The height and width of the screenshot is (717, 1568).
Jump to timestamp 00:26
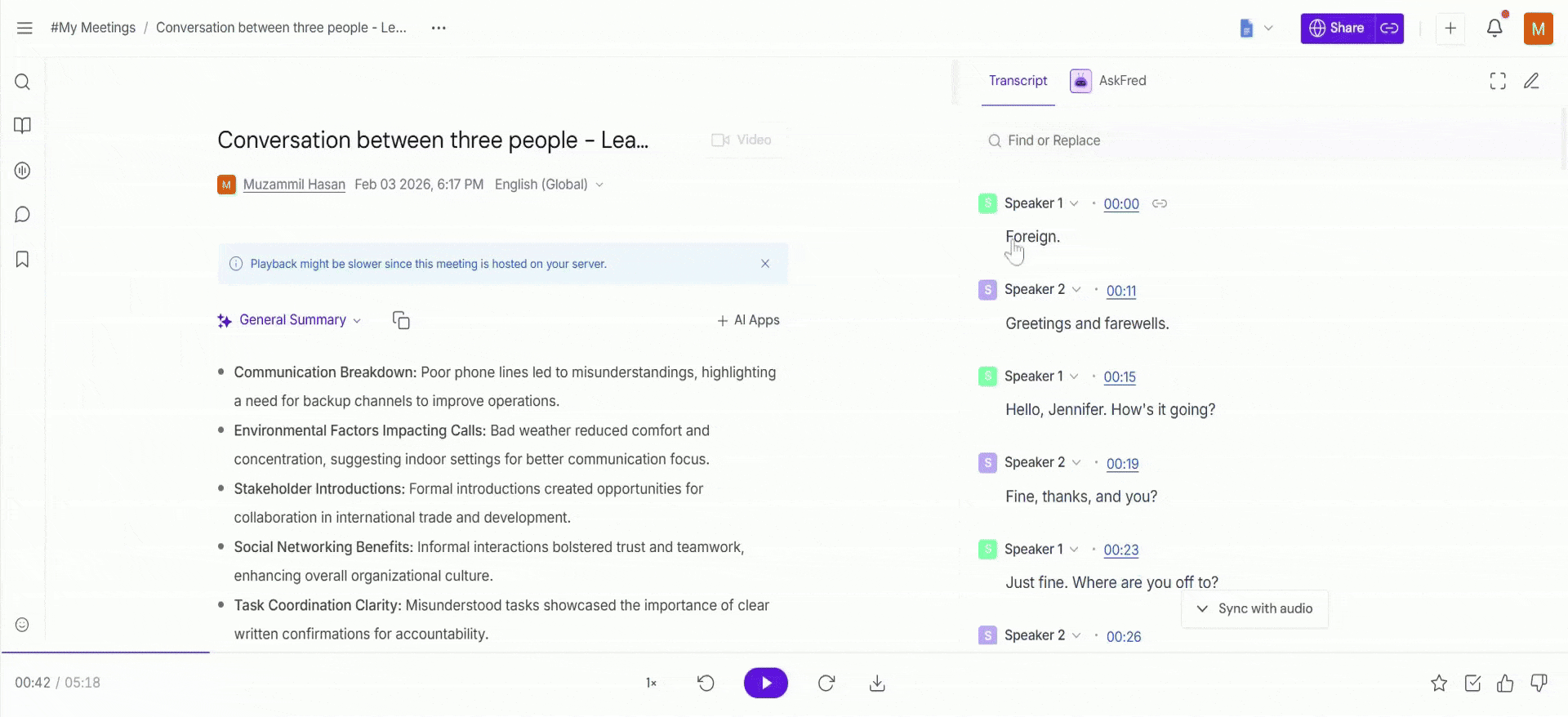point(1124,637)
